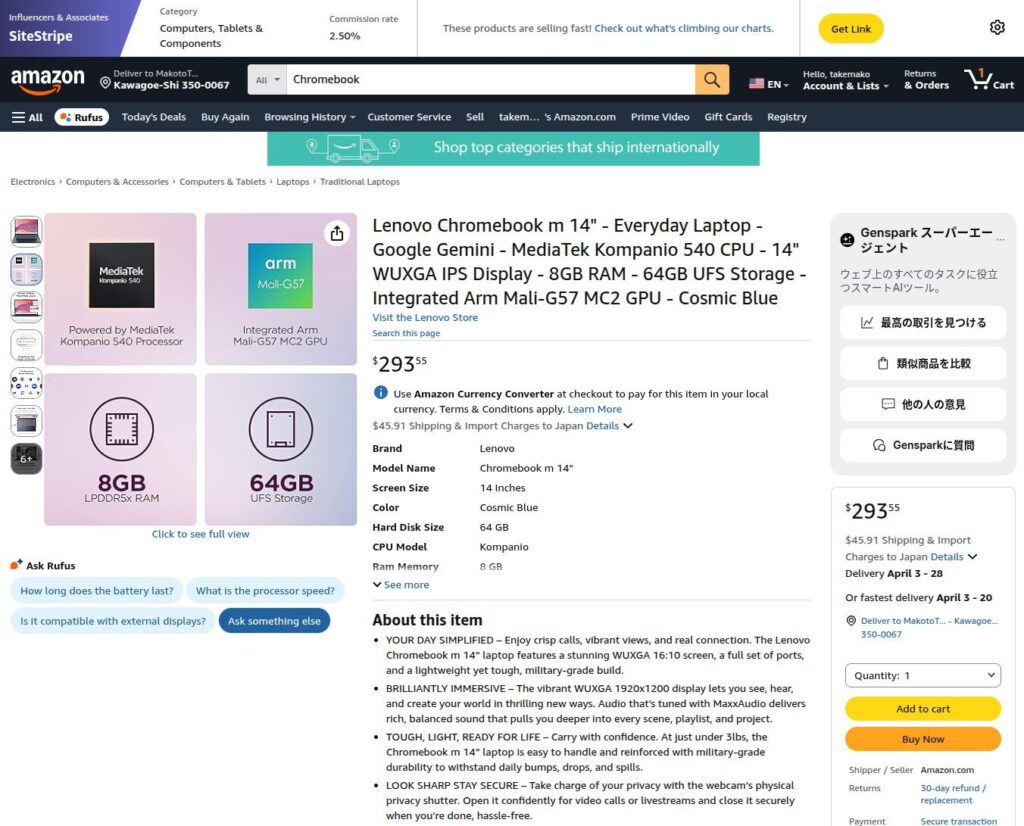
Task: Share this product via share icon
Action: pyautogui.click(x=337, y=233)
